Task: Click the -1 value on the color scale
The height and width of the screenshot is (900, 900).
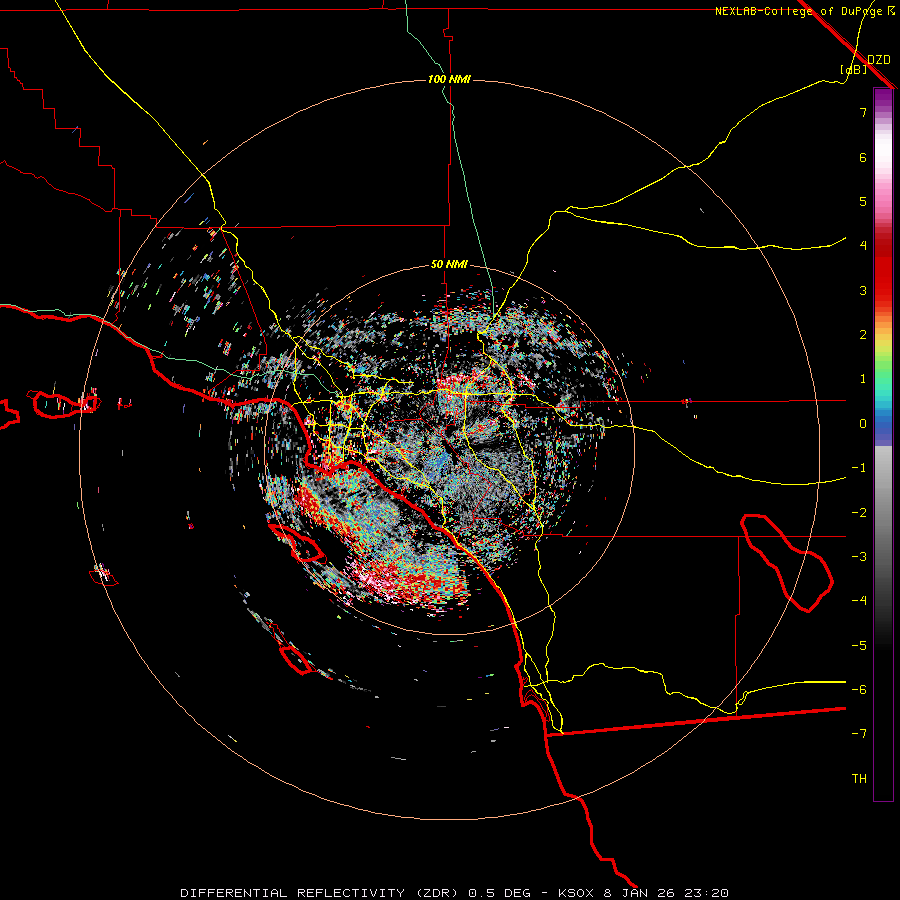Action: (x=859, y=468)
